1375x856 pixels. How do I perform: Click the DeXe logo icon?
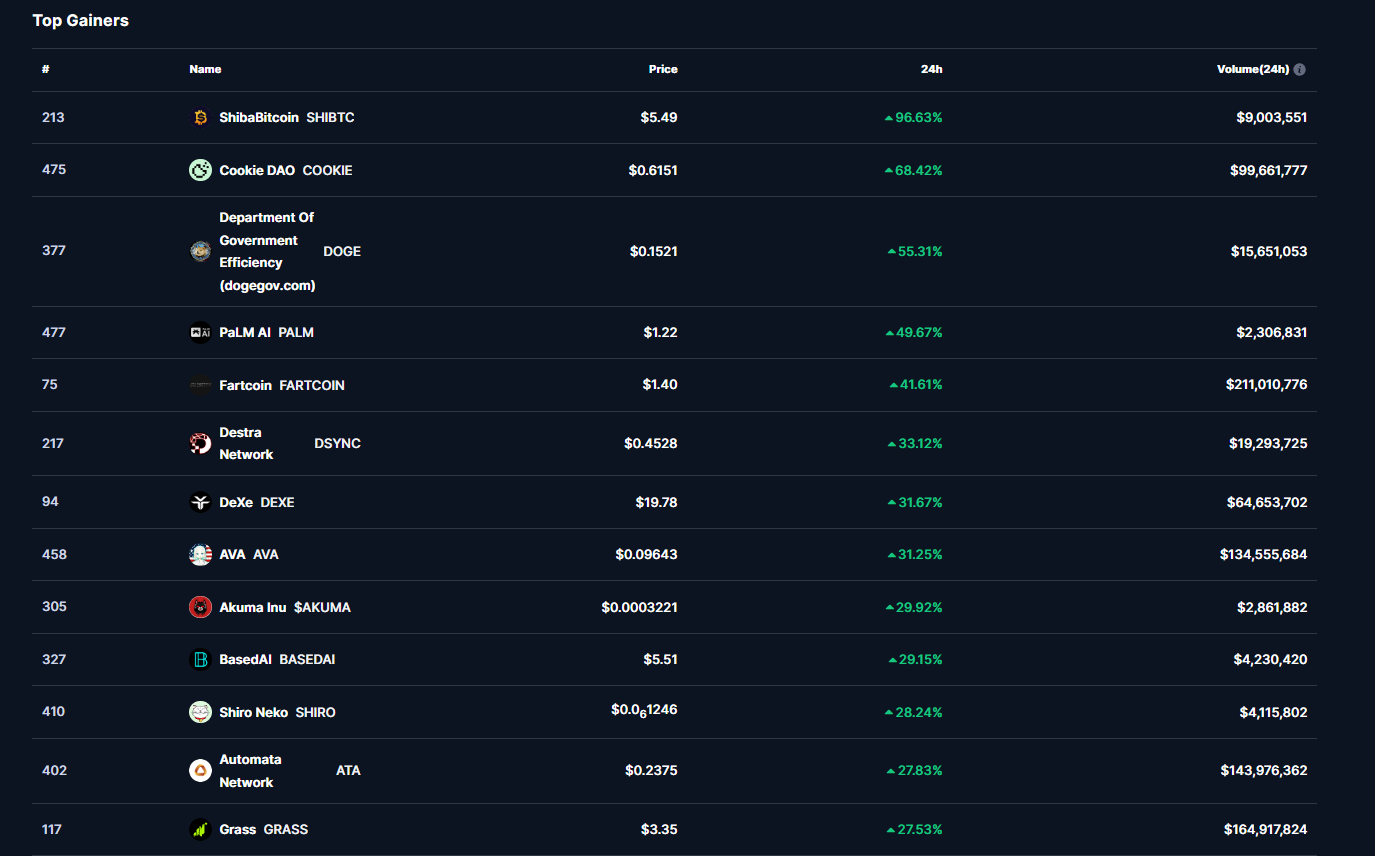(200, 502)
